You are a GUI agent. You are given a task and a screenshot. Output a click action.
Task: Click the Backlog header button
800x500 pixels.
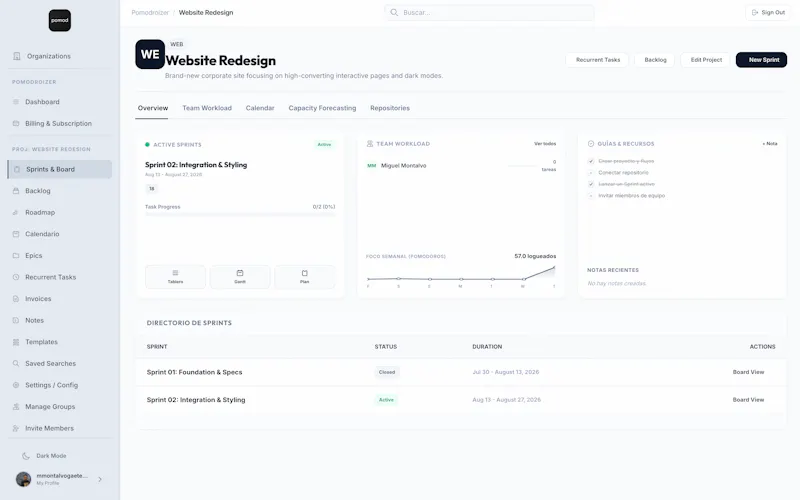(x=655, y=60)
